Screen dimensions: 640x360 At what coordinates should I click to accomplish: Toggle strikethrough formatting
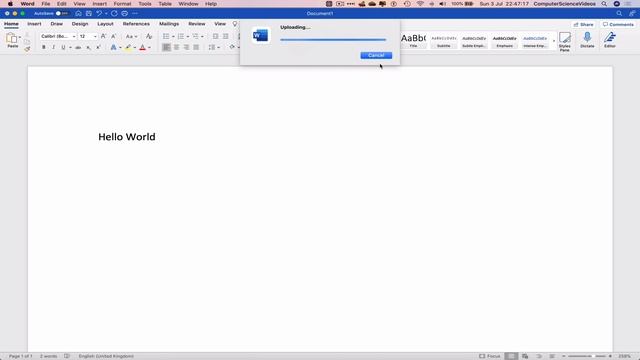[x=78, y=47]
